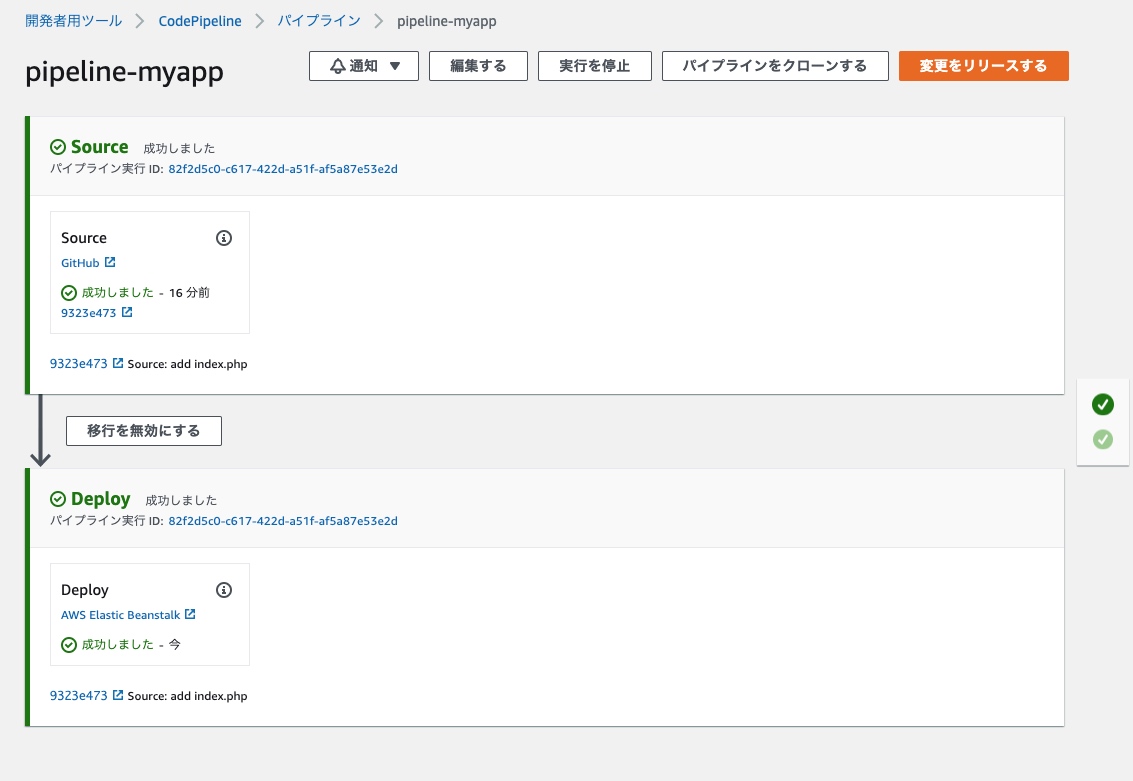
Task: Disable transition with 移行を無効にする button
Action: click(144, 431)
